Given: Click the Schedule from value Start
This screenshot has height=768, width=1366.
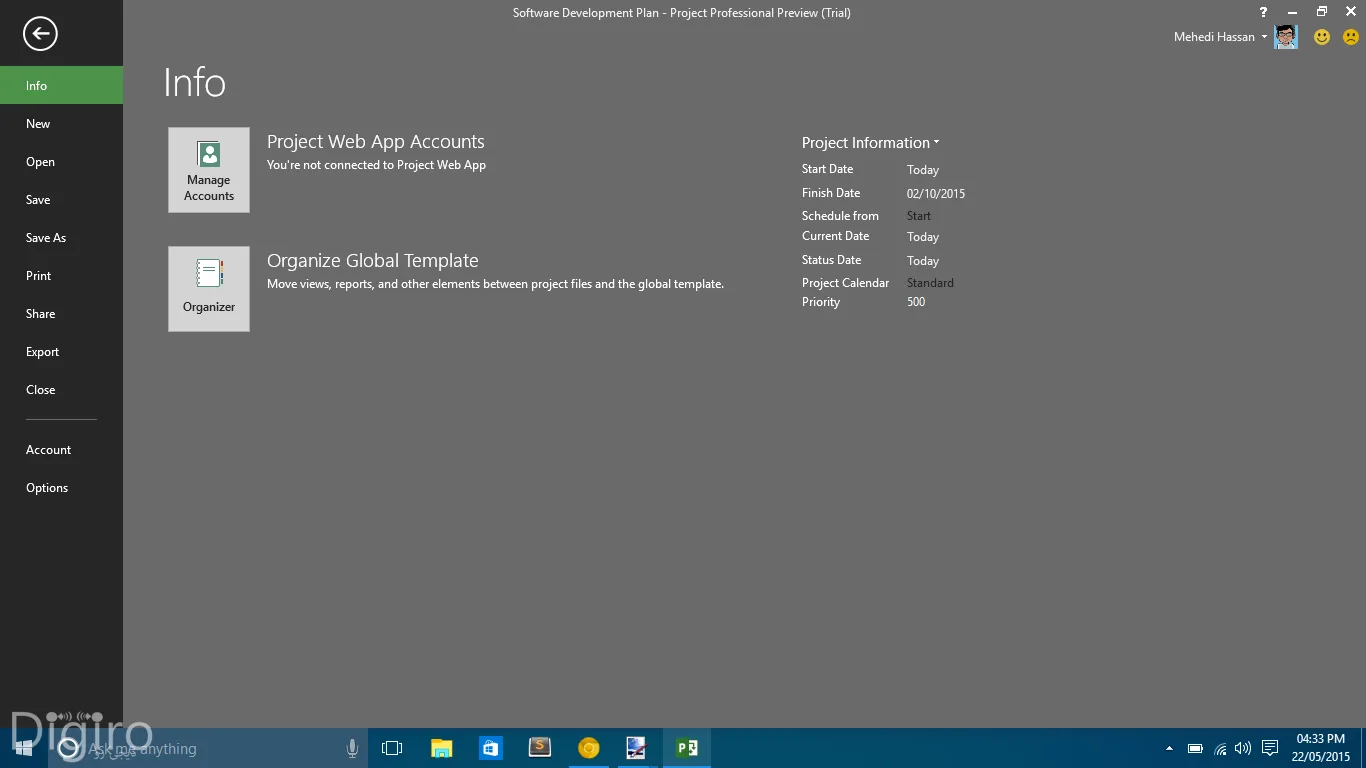Looking at the screenshot, I should (x=919, y=216).
